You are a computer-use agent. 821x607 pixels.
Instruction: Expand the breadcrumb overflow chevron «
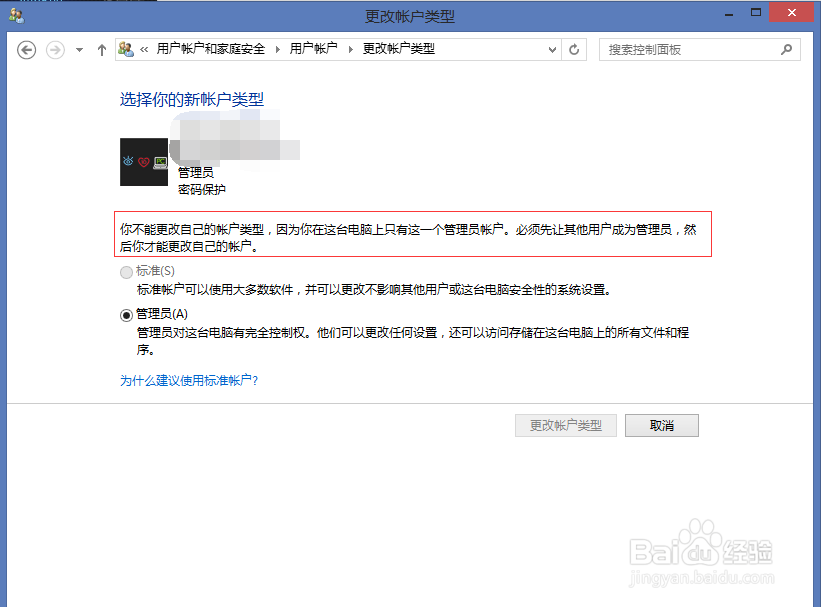pyautogui.click(x=146, y=48)
